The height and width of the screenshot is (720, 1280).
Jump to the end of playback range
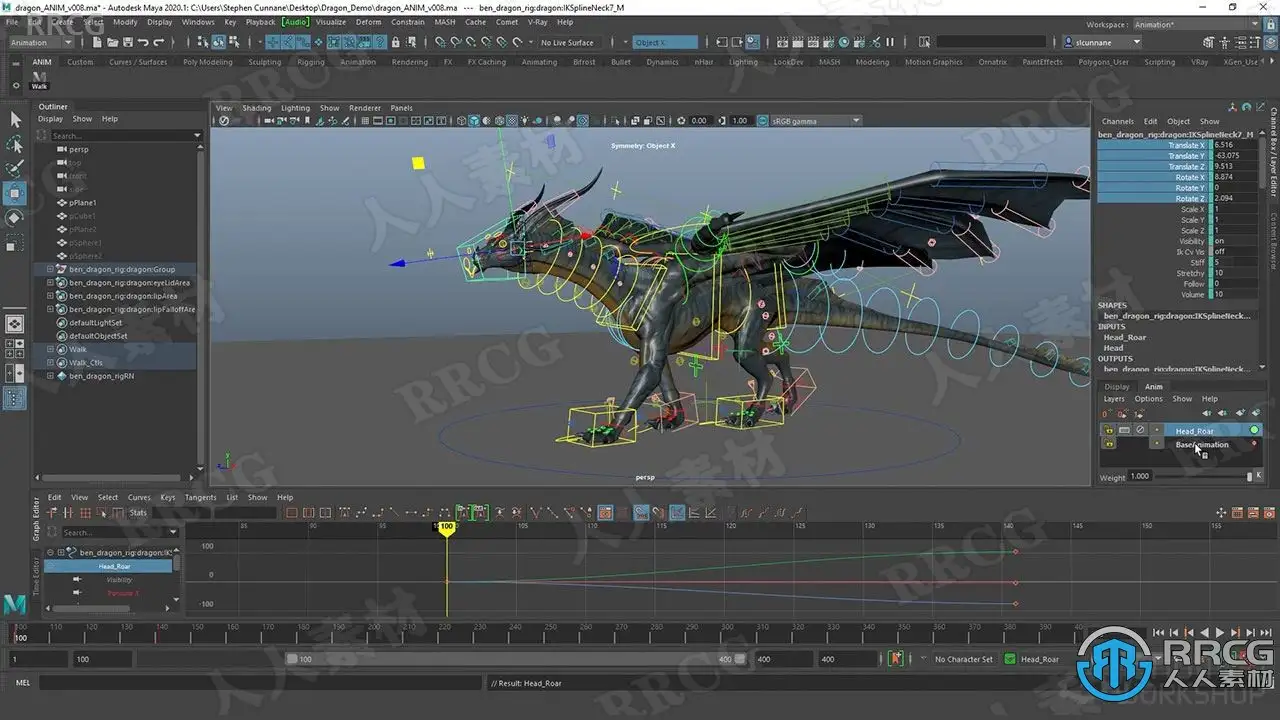click(1264, 632)
